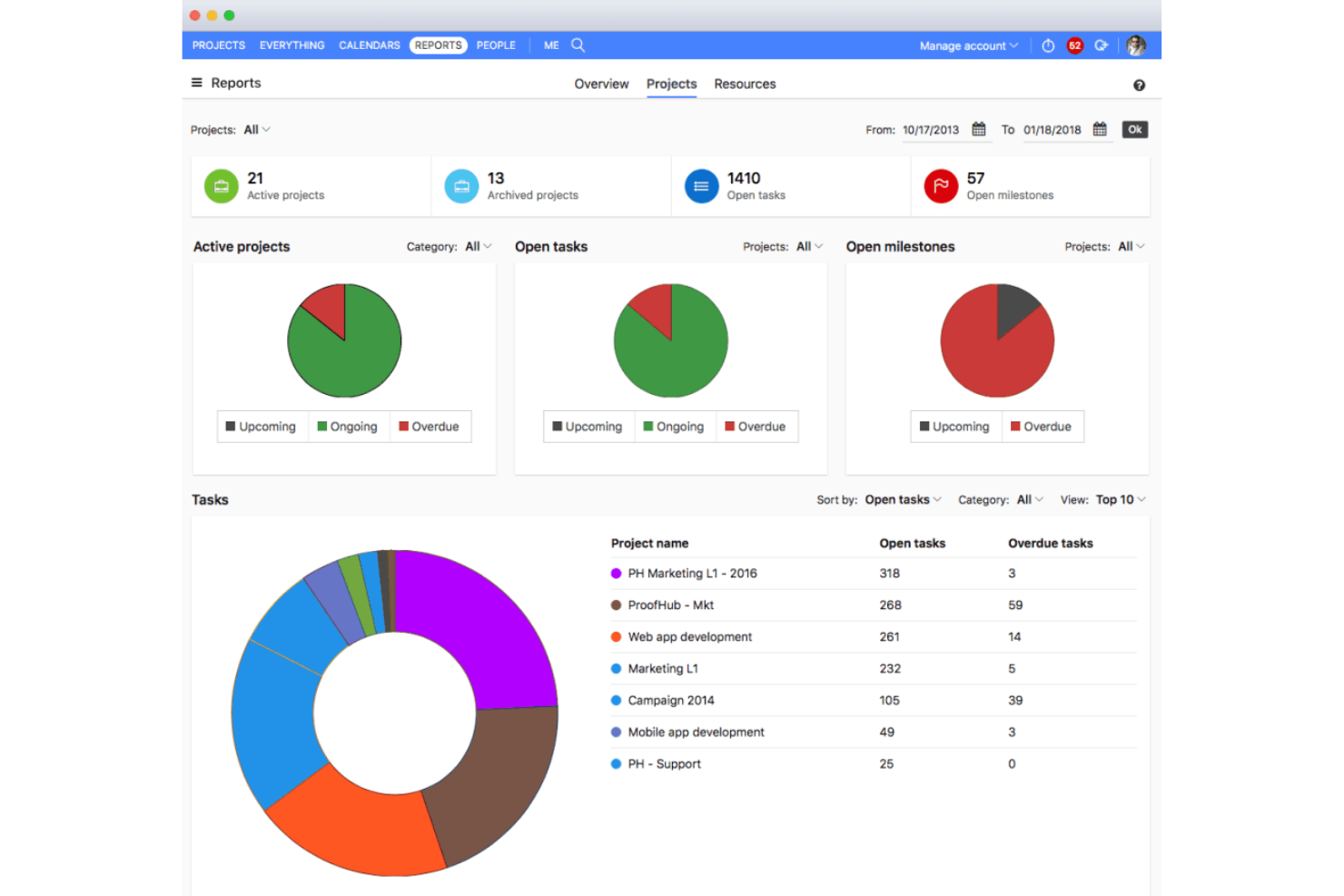Expand the Category: All dropdown above Active projects
The width and height of the screenshot is (1344, 896).
(476, 246)
